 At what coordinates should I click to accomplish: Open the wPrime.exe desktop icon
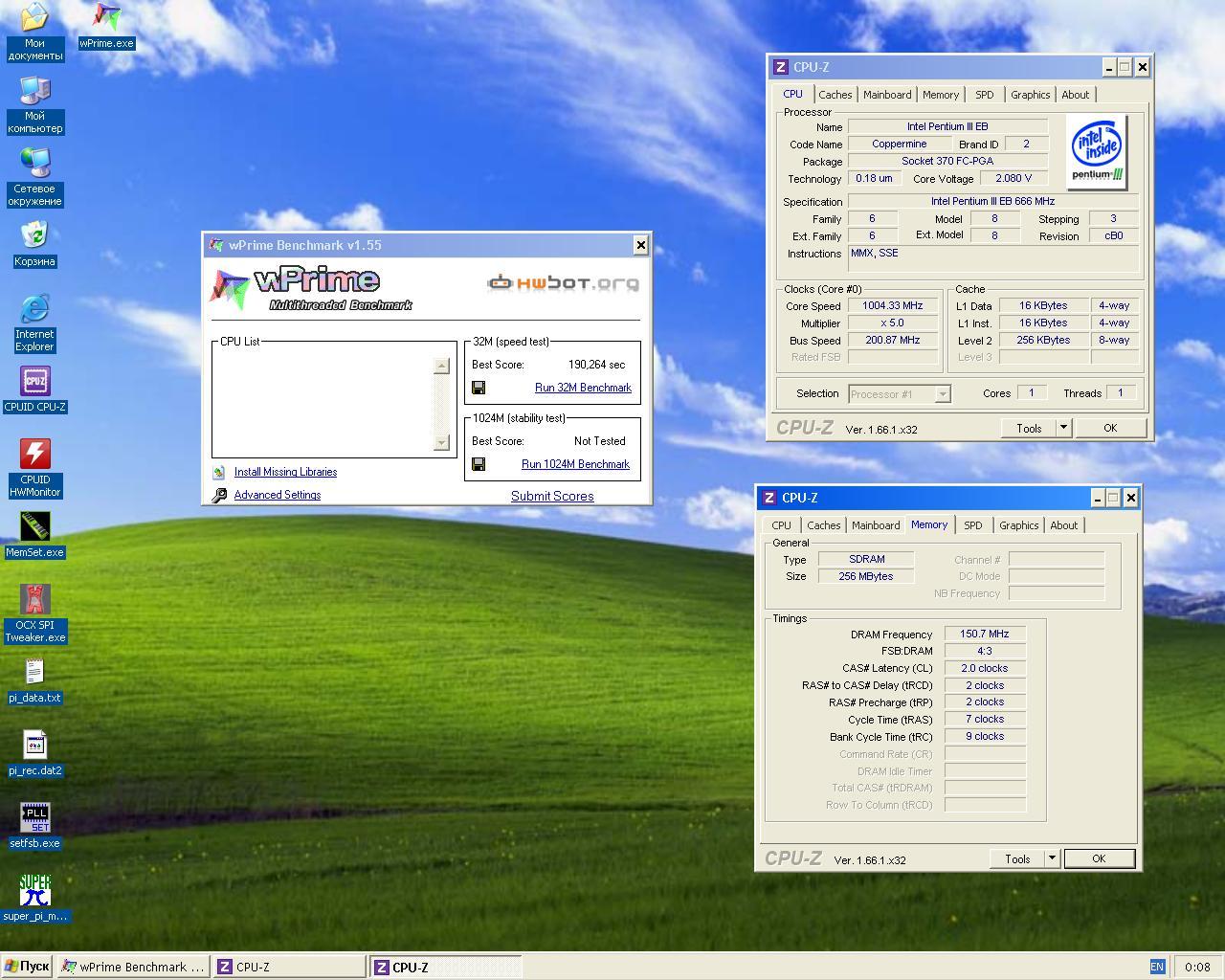click(106, 26)
